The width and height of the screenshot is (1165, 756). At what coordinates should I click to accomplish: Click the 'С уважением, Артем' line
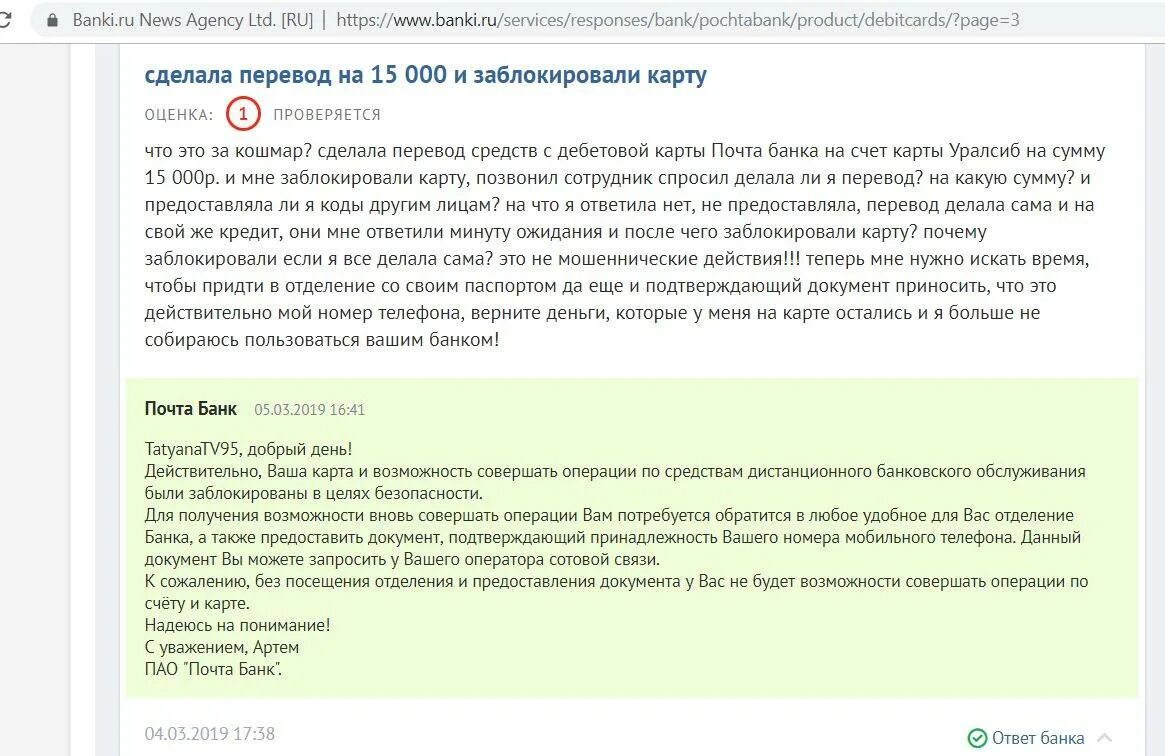pyautogui.click(x=221, y=648)
